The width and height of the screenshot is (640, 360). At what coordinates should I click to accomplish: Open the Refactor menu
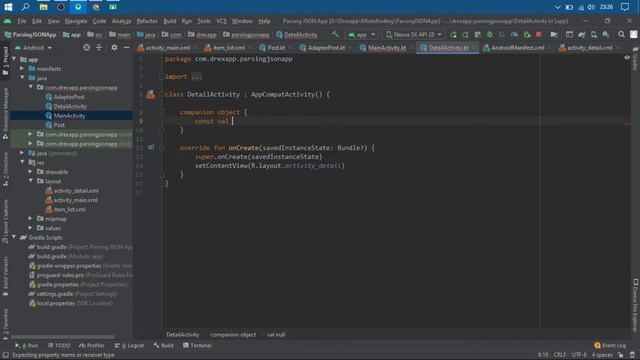click(x=147, y=21)
